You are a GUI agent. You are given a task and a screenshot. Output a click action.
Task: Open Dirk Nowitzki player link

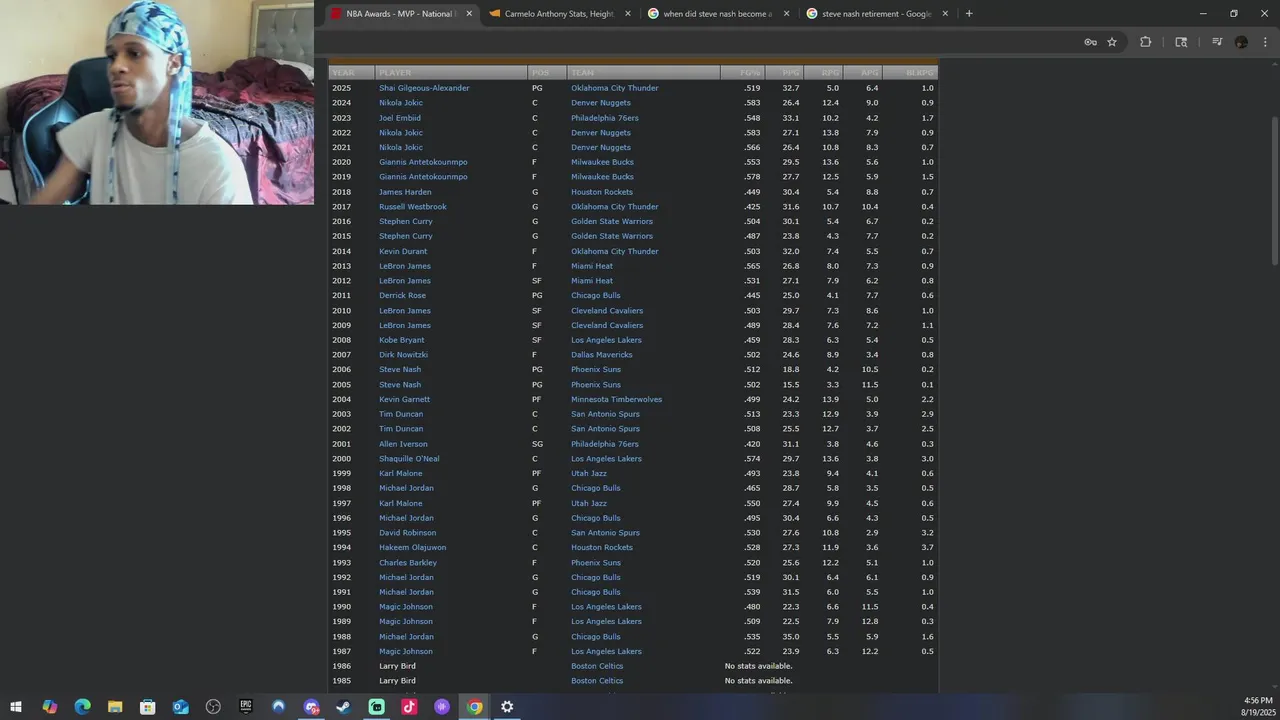coord(403,355)
